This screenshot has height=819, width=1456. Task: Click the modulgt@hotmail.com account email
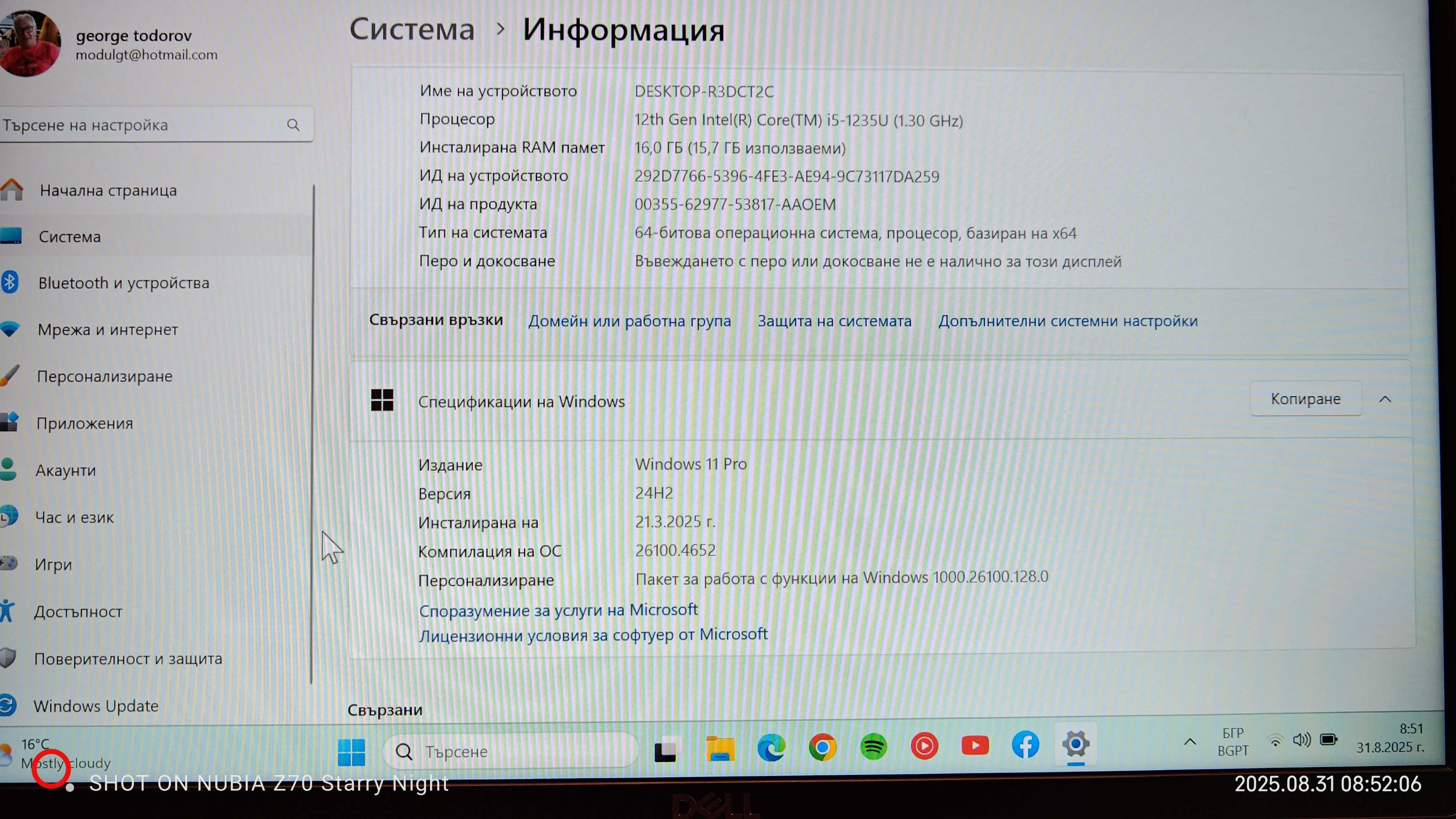[x=146, y=55]
